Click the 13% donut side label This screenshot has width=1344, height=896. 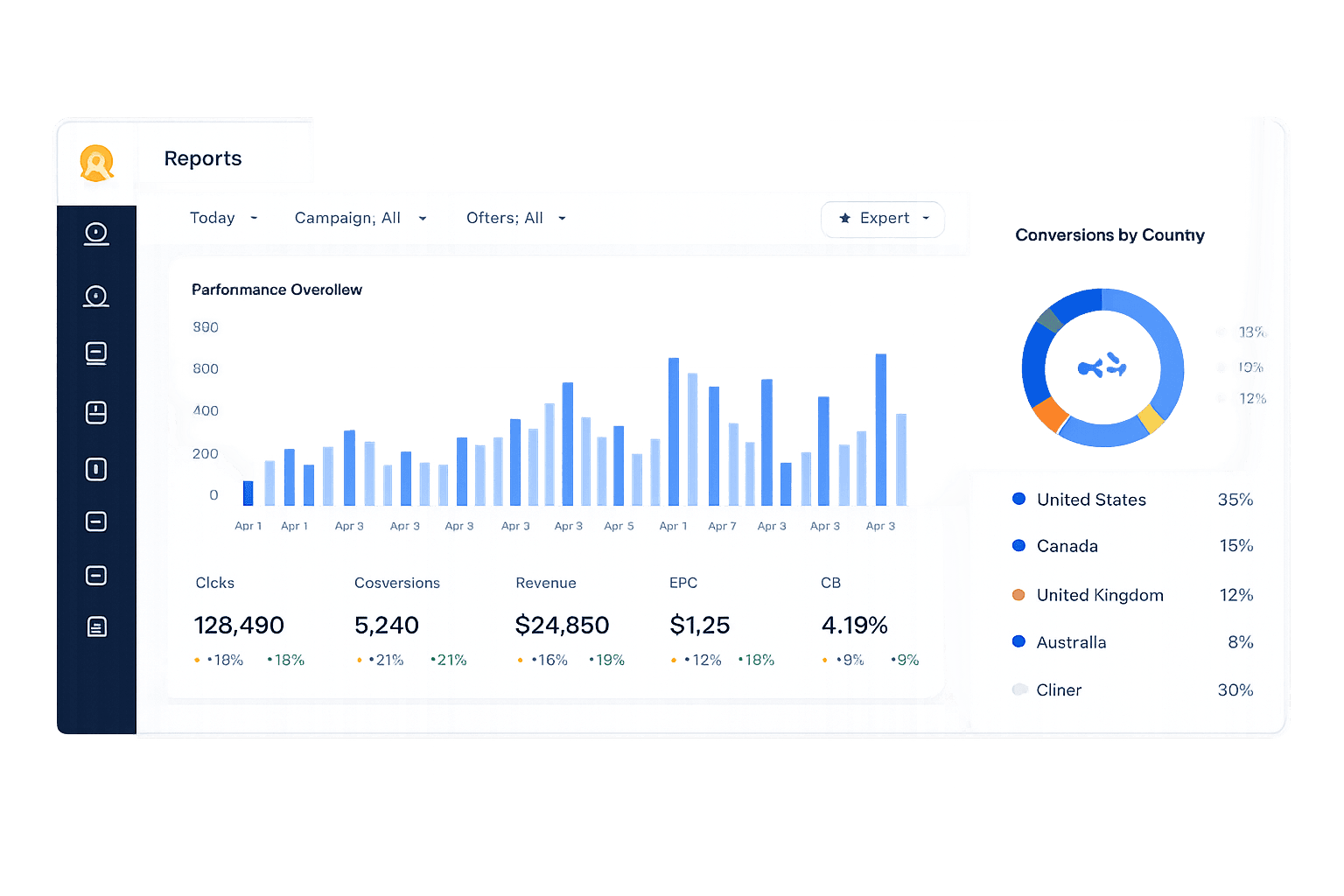(x=1252, y=332)
